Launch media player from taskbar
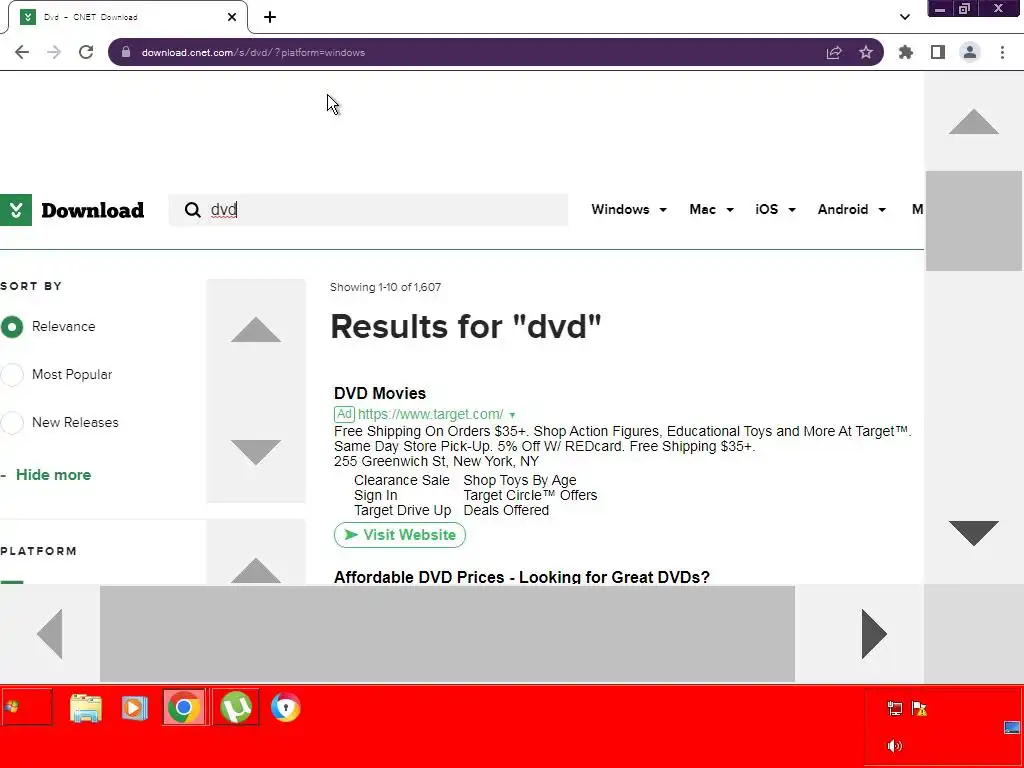 point(135,708)
